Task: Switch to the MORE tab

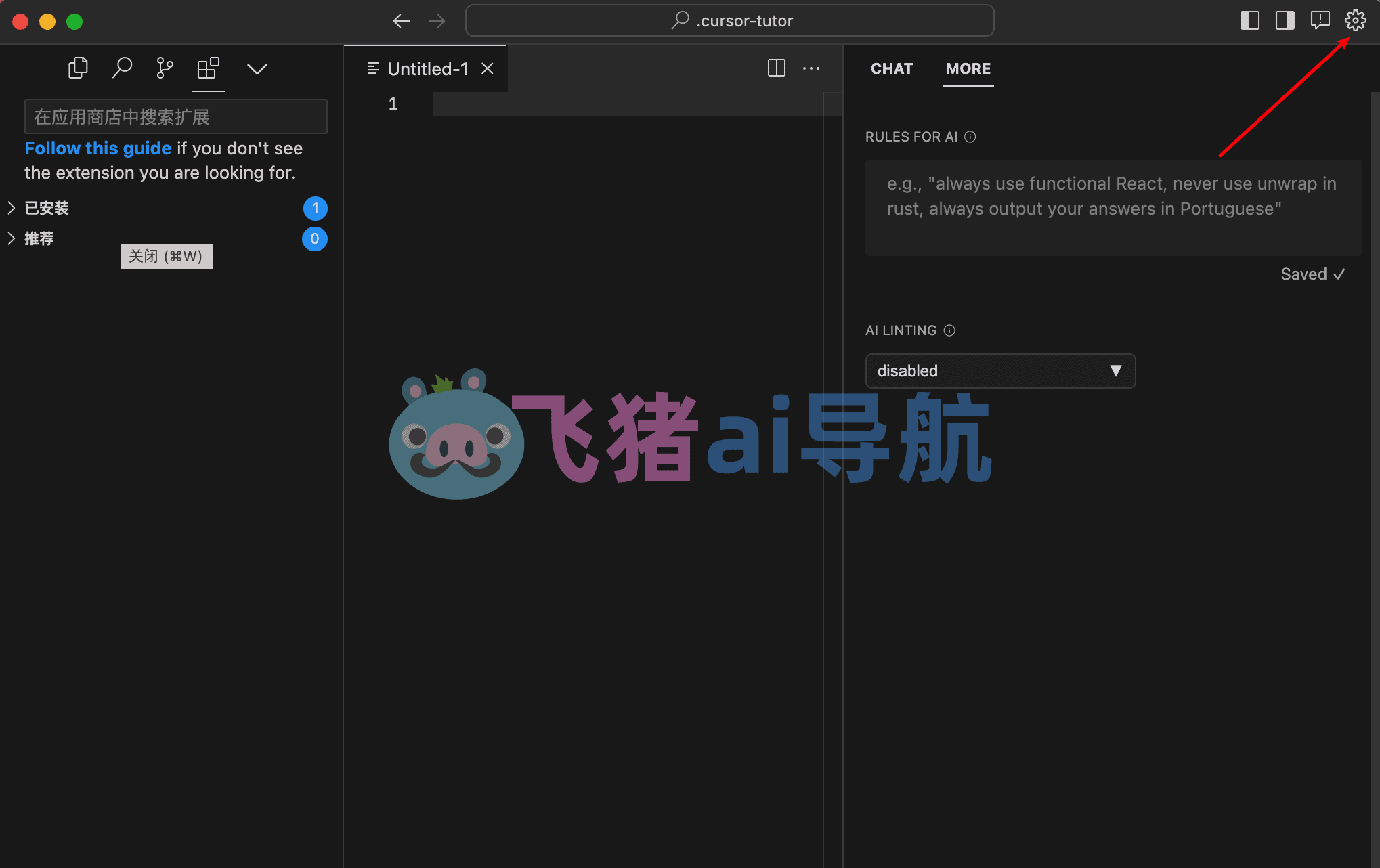Action: pyautogui.click(x=968, y=68)
